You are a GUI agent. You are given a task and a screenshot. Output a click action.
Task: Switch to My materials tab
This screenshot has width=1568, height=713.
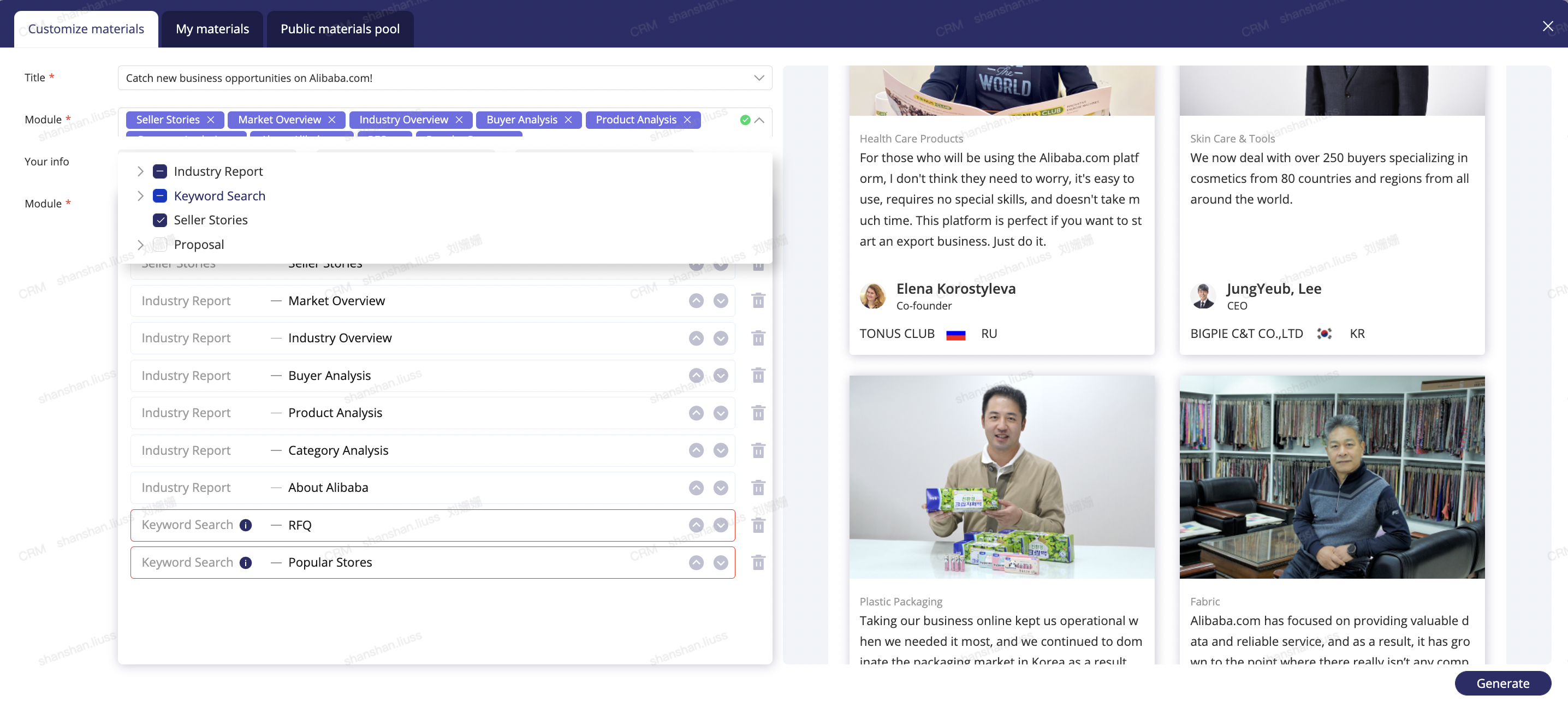click(212, 28)
